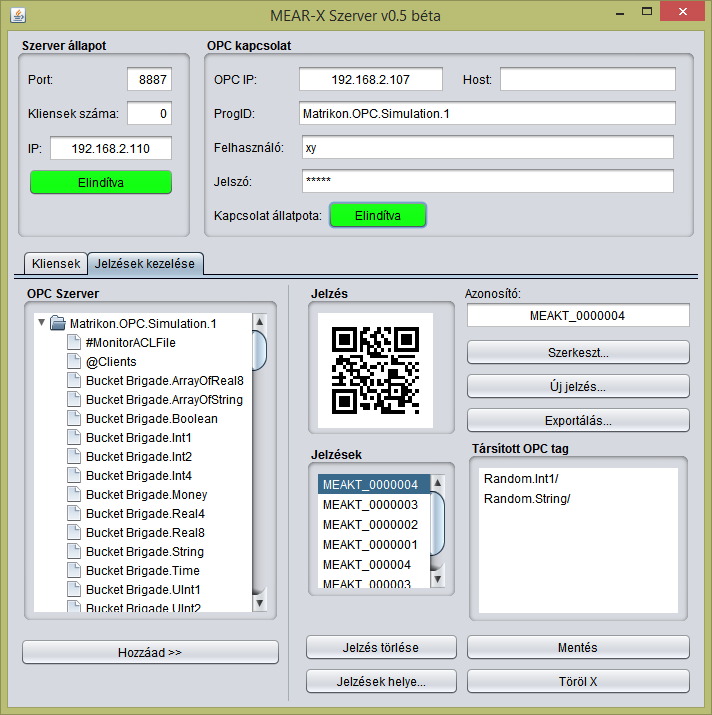Click the Jelszó password field
The width and height of the screenshot is (712, 715).
click(488, 181)
